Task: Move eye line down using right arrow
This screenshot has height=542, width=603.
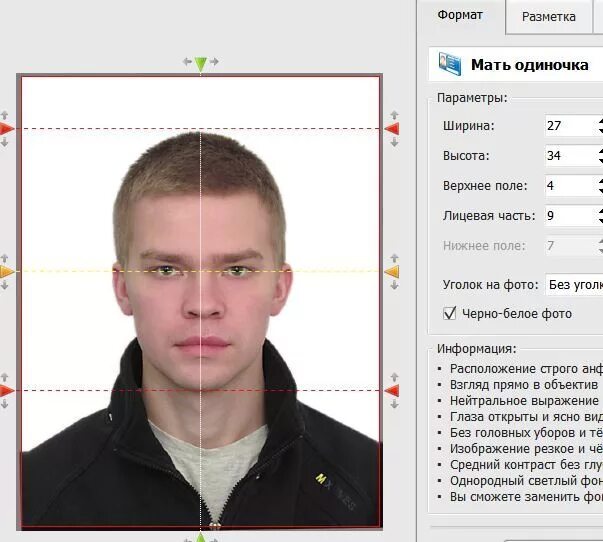Action: [x=394, y=285]
